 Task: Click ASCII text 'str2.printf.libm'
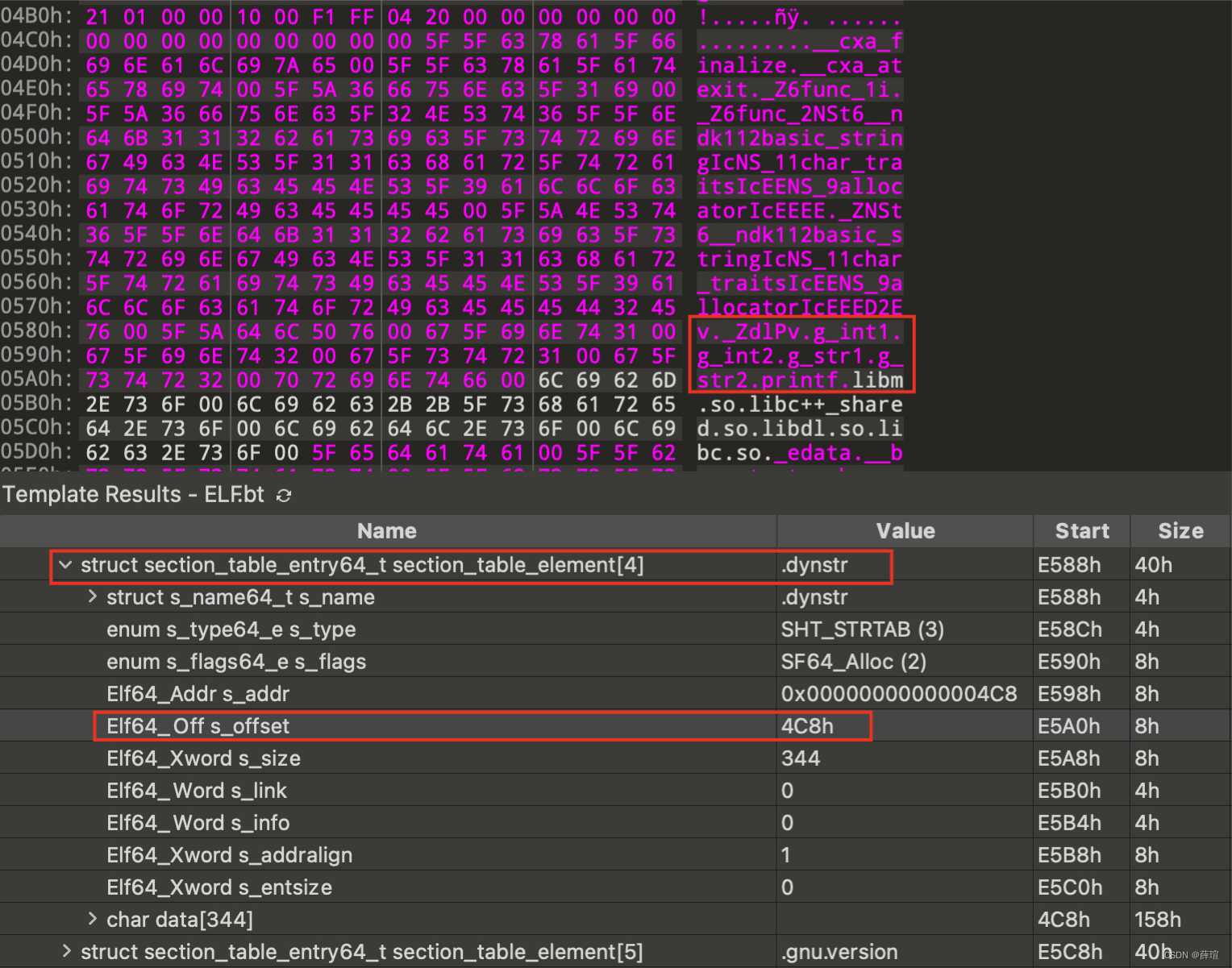[x=800, y=380]
